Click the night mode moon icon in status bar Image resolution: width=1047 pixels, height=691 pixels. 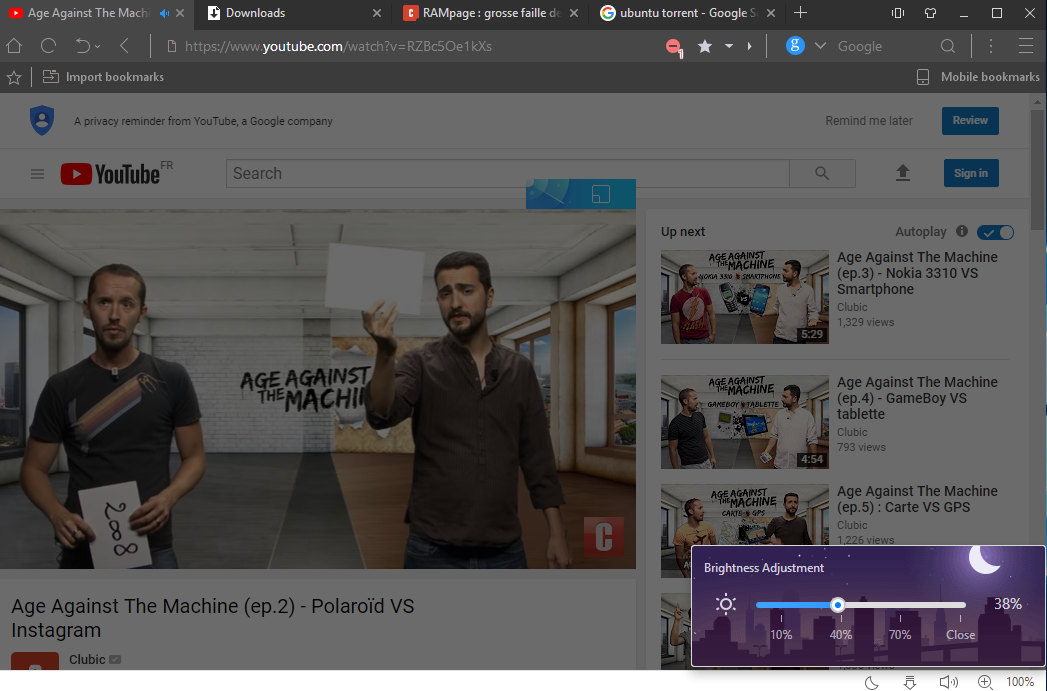[x=871, y=681]
